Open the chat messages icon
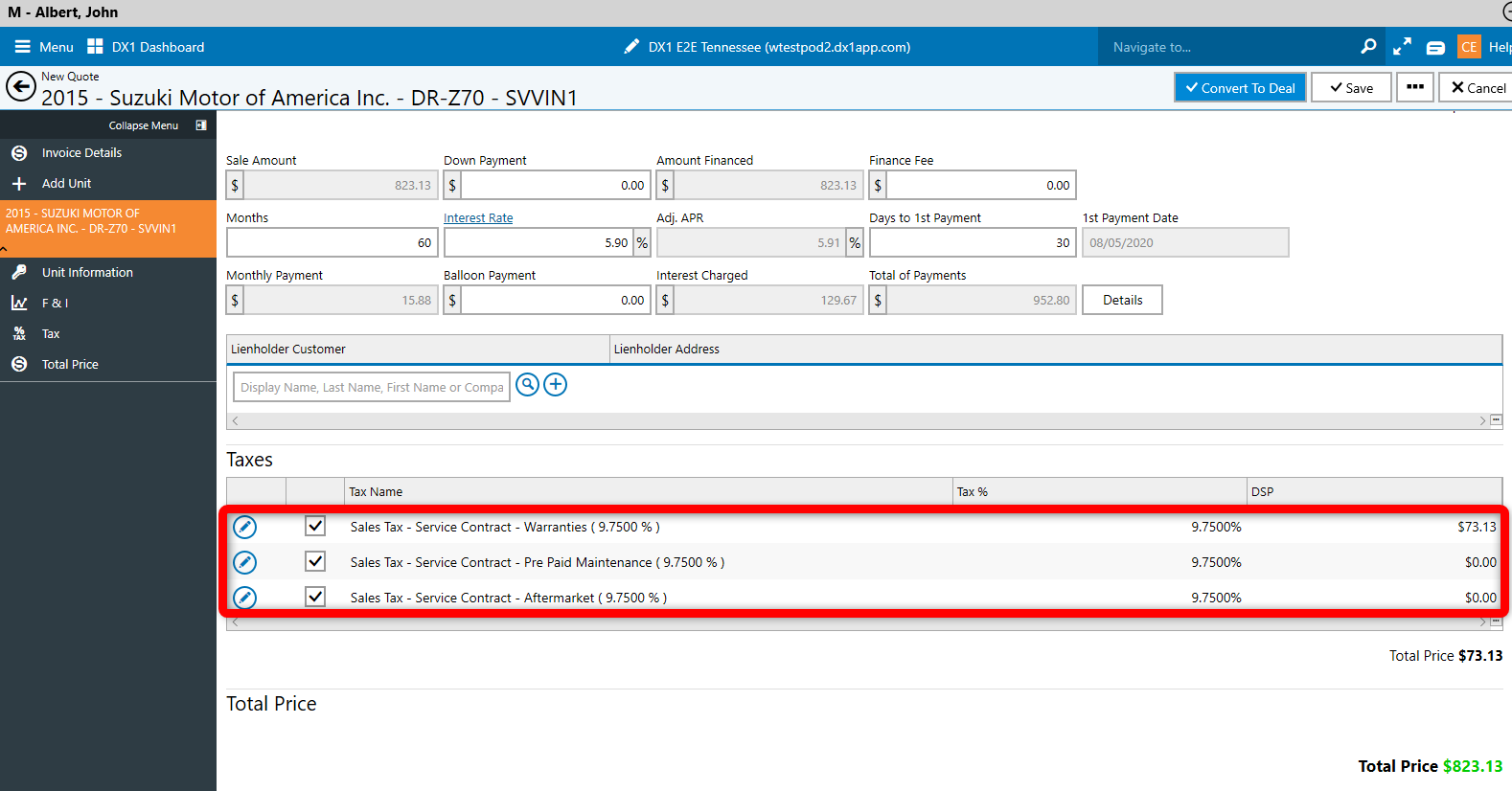The width and height of the screenshot is (1512, 791). point(1435,47)
